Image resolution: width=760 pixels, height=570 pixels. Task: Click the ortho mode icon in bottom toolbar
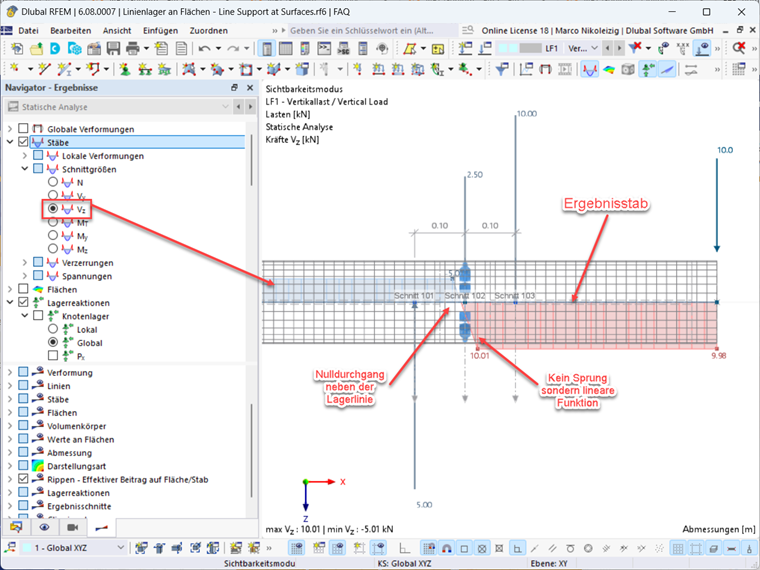[x=404, y=548]
